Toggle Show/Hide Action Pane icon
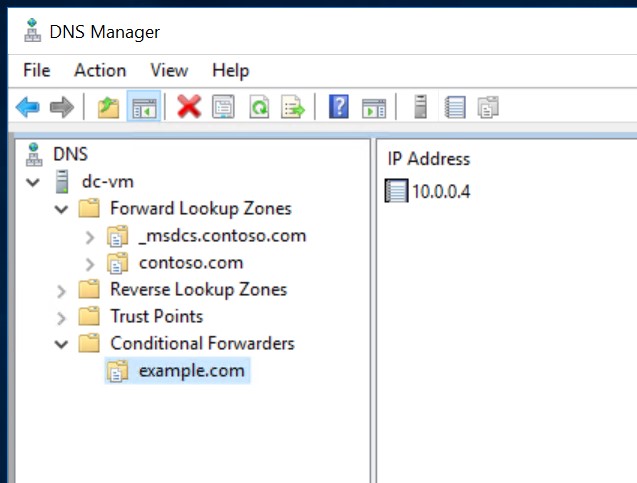The width and height of the screenshot is (637, 483). (374, 107)
